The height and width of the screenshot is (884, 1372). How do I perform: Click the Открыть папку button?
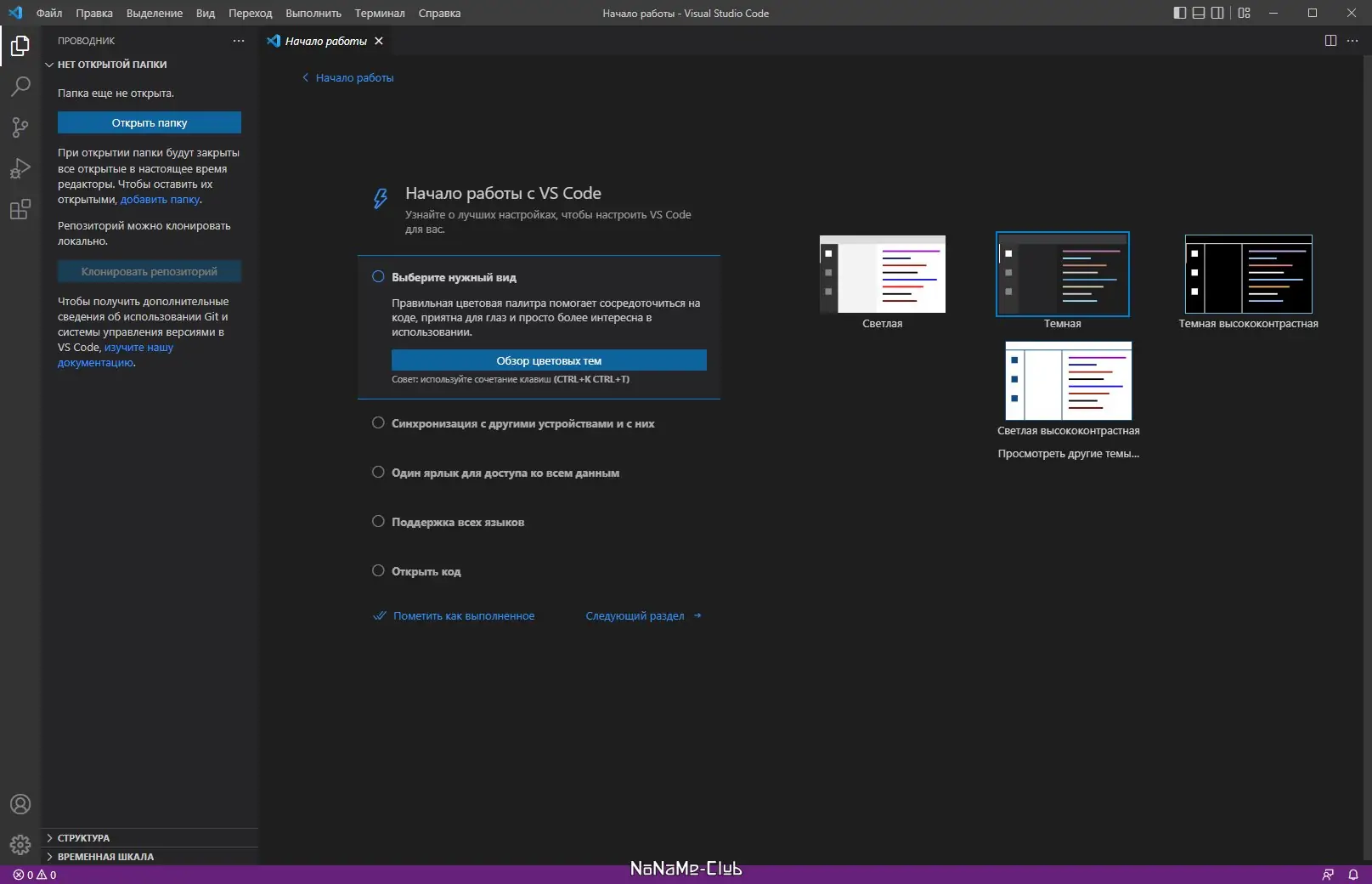(x=150, y=122)
